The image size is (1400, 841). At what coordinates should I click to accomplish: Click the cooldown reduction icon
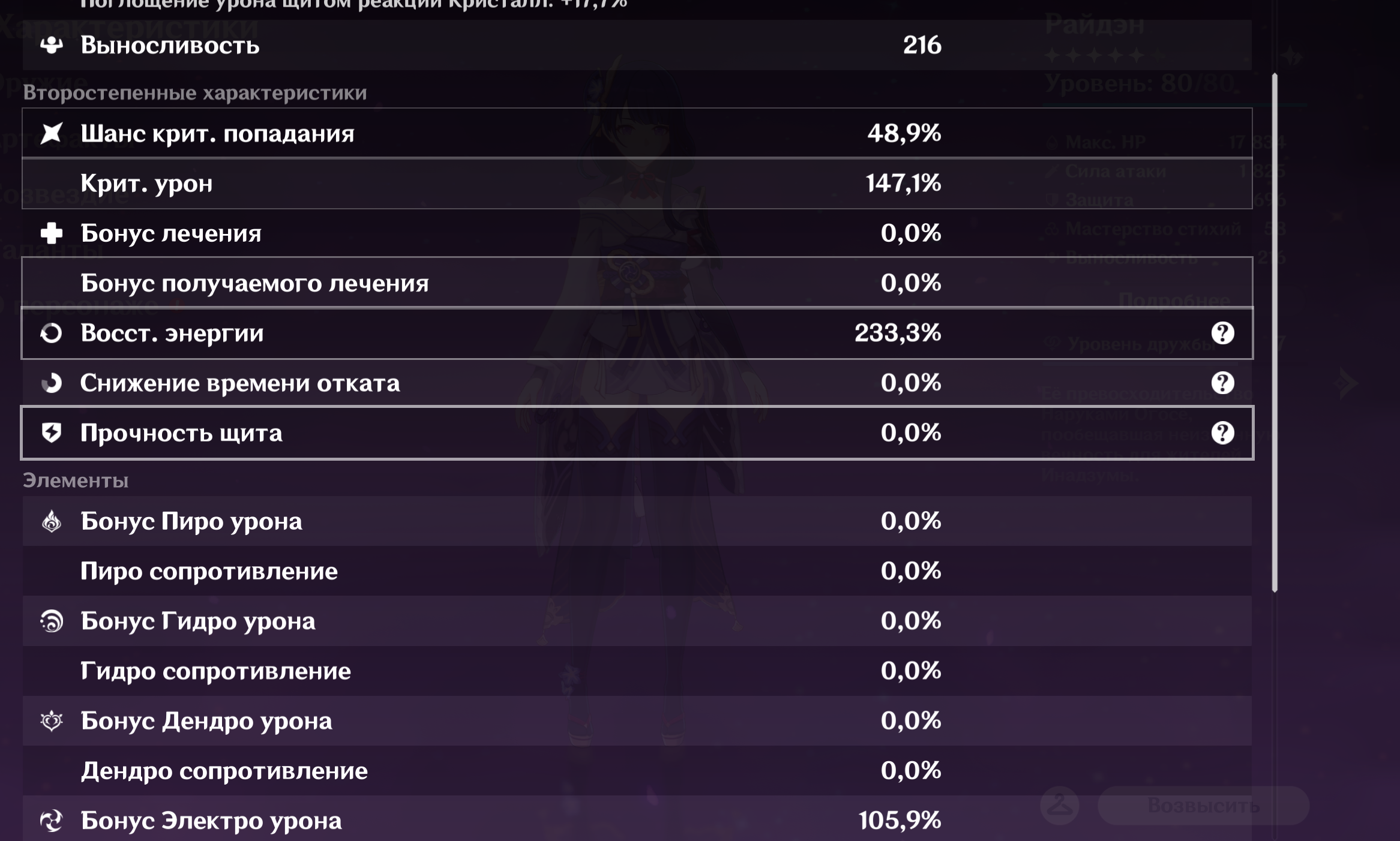(52, 383)
